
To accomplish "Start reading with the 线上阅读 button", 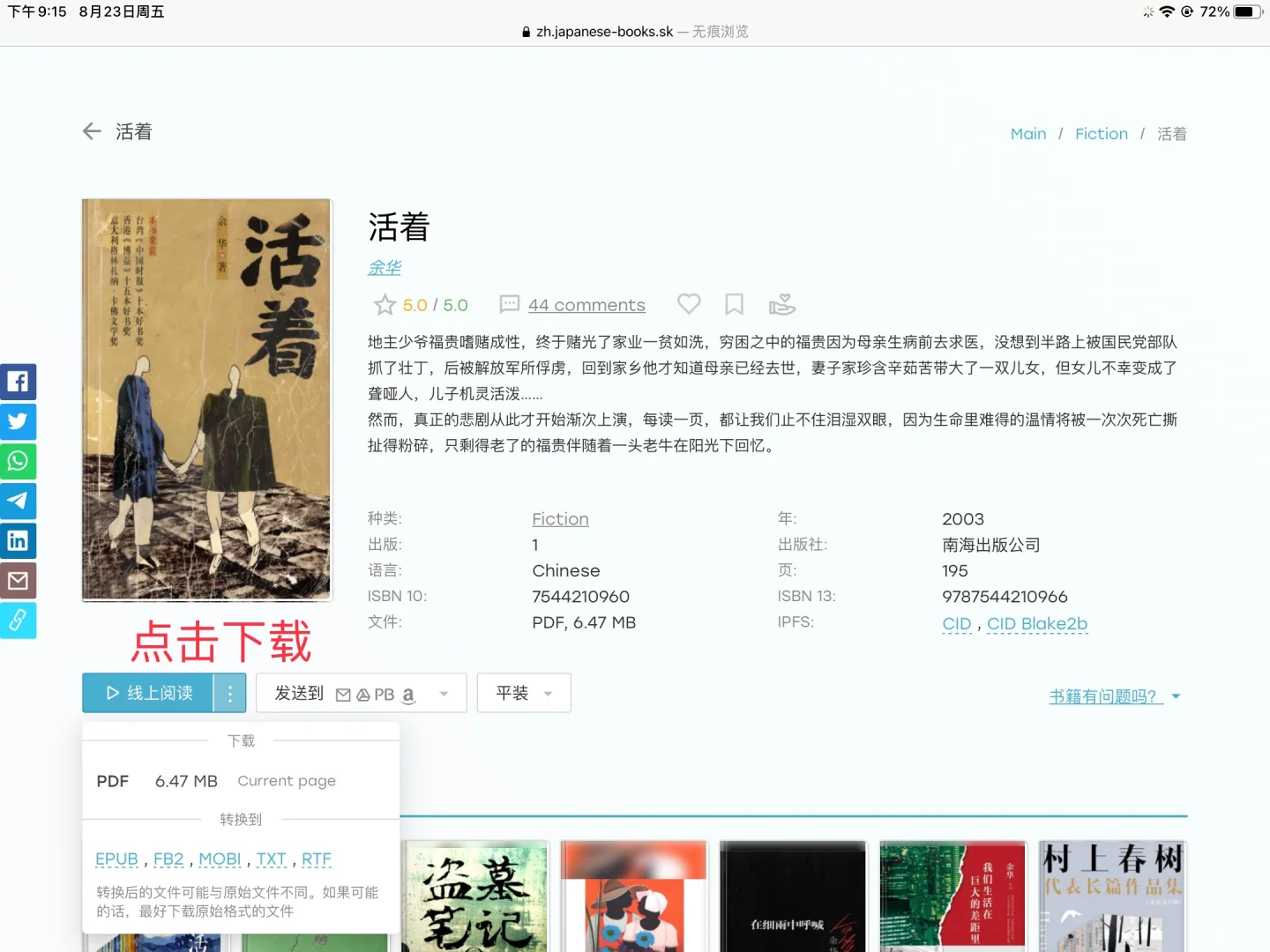I will coord(148,694).
